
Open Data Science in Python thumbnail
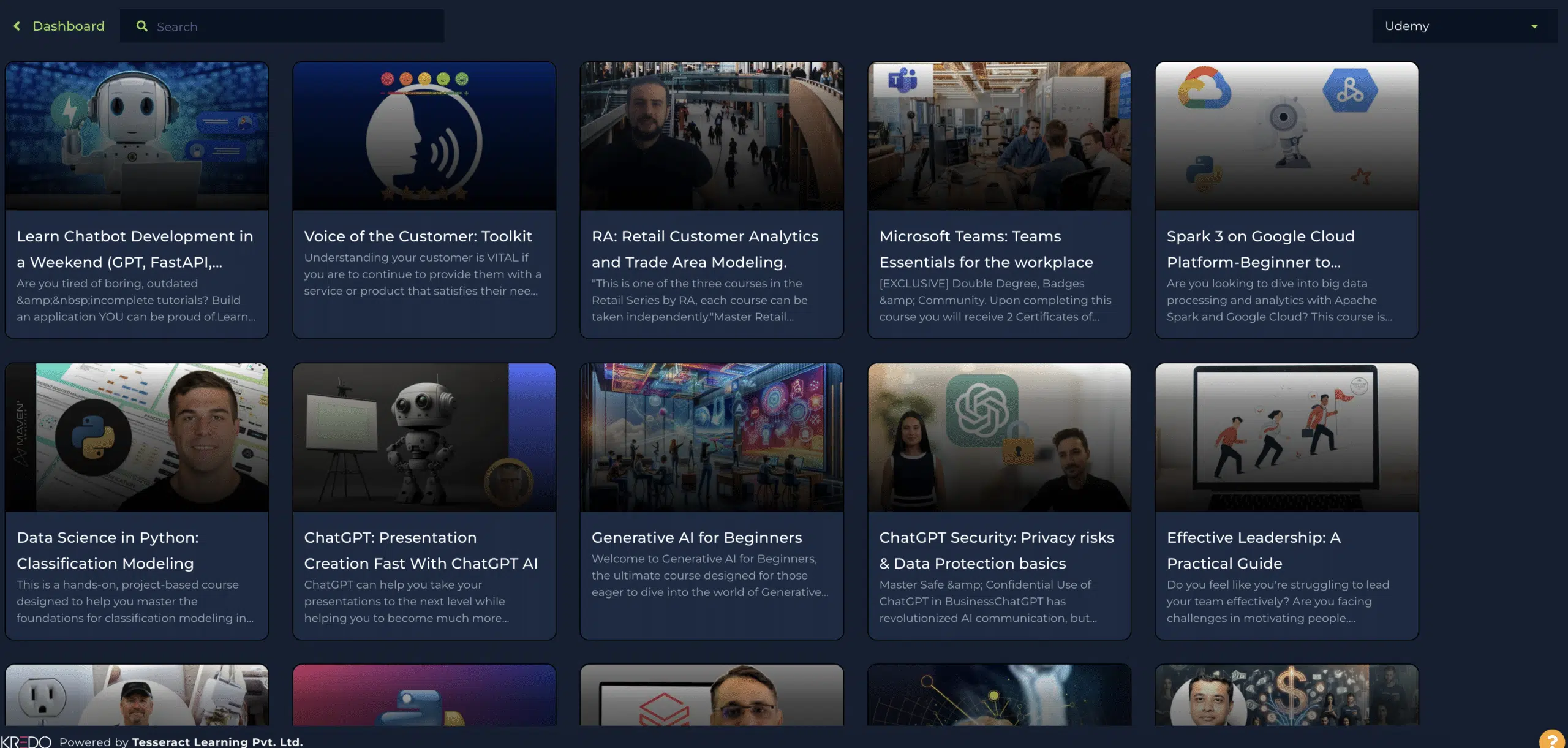[137, 437]
